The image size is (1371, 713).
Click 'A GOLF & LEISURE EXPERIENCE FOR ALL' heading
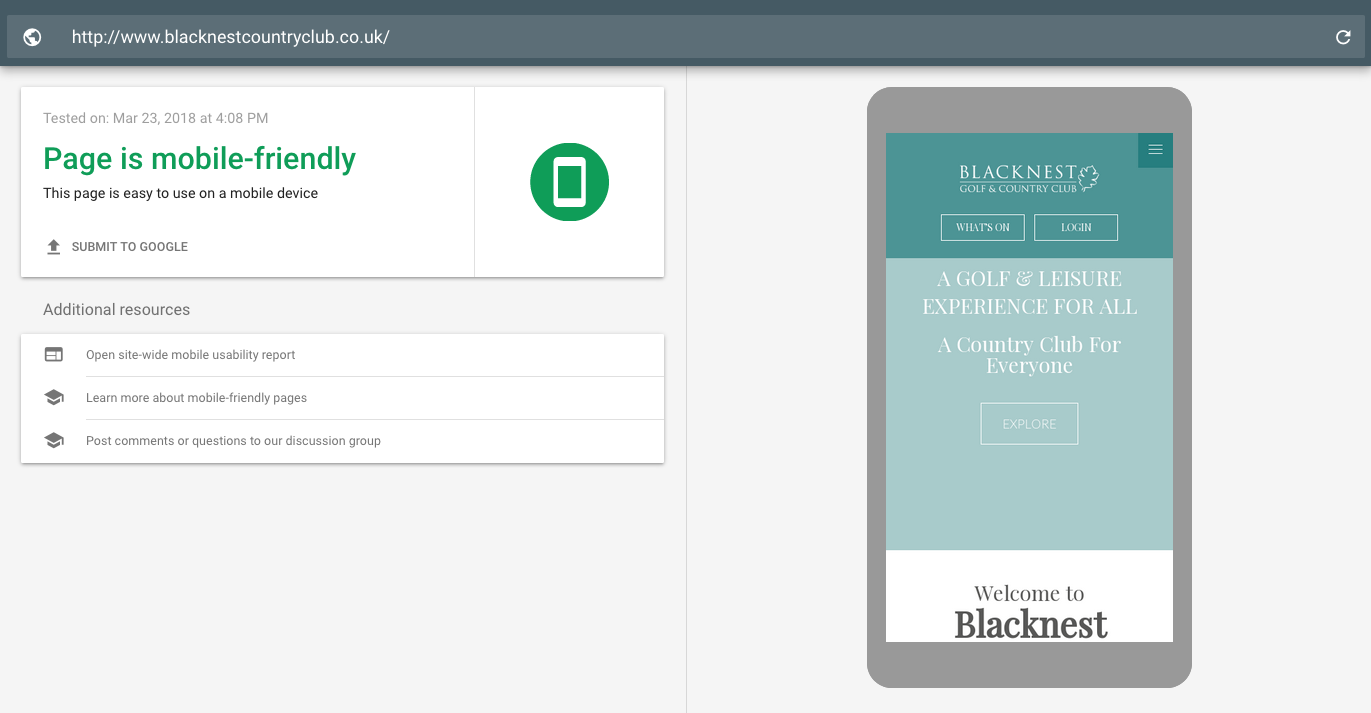click(1029, 292)
